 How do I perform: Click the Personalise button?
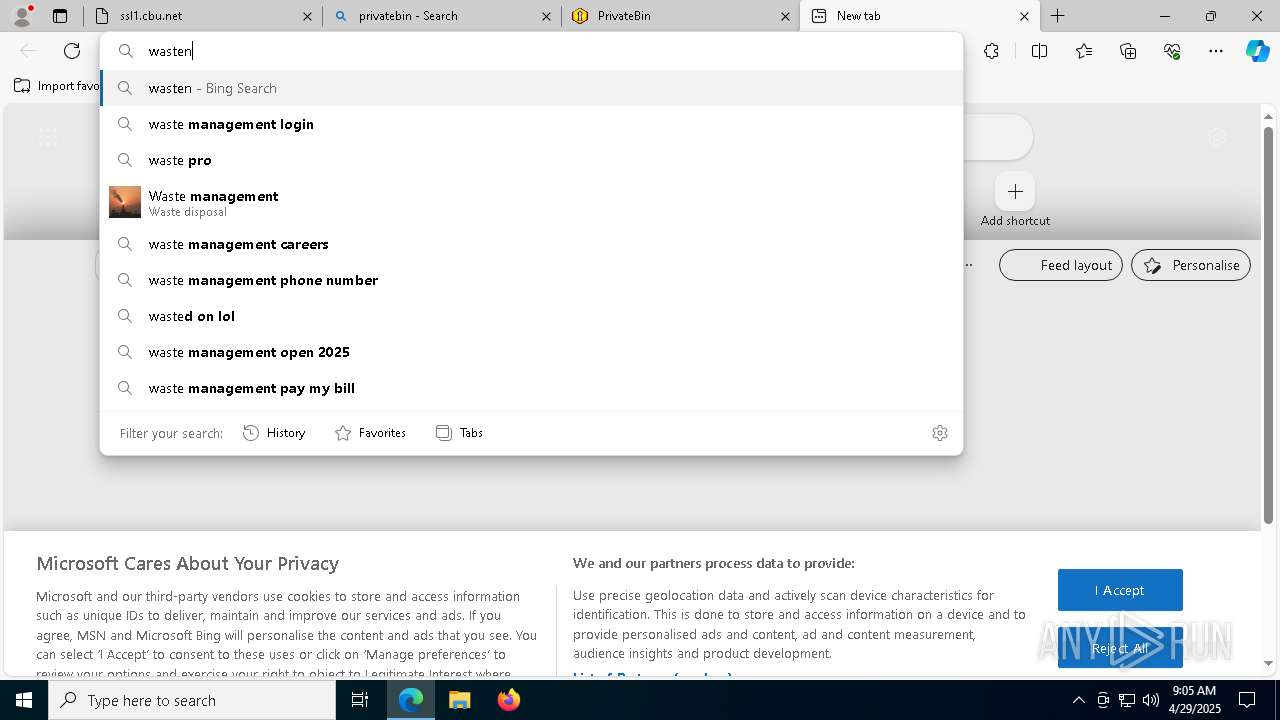pos(1191,265)
